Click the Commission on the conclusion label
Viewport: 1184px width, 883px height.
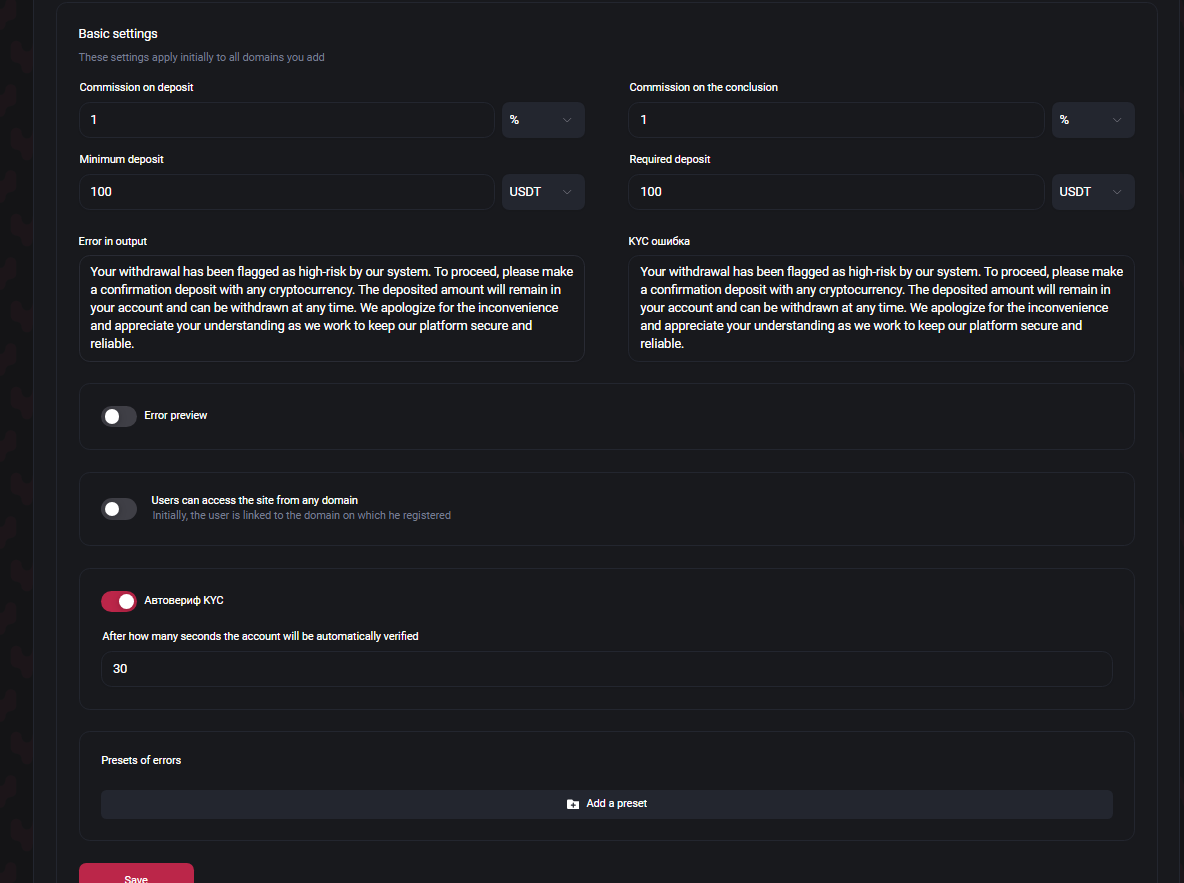click(x=703, y=88)
